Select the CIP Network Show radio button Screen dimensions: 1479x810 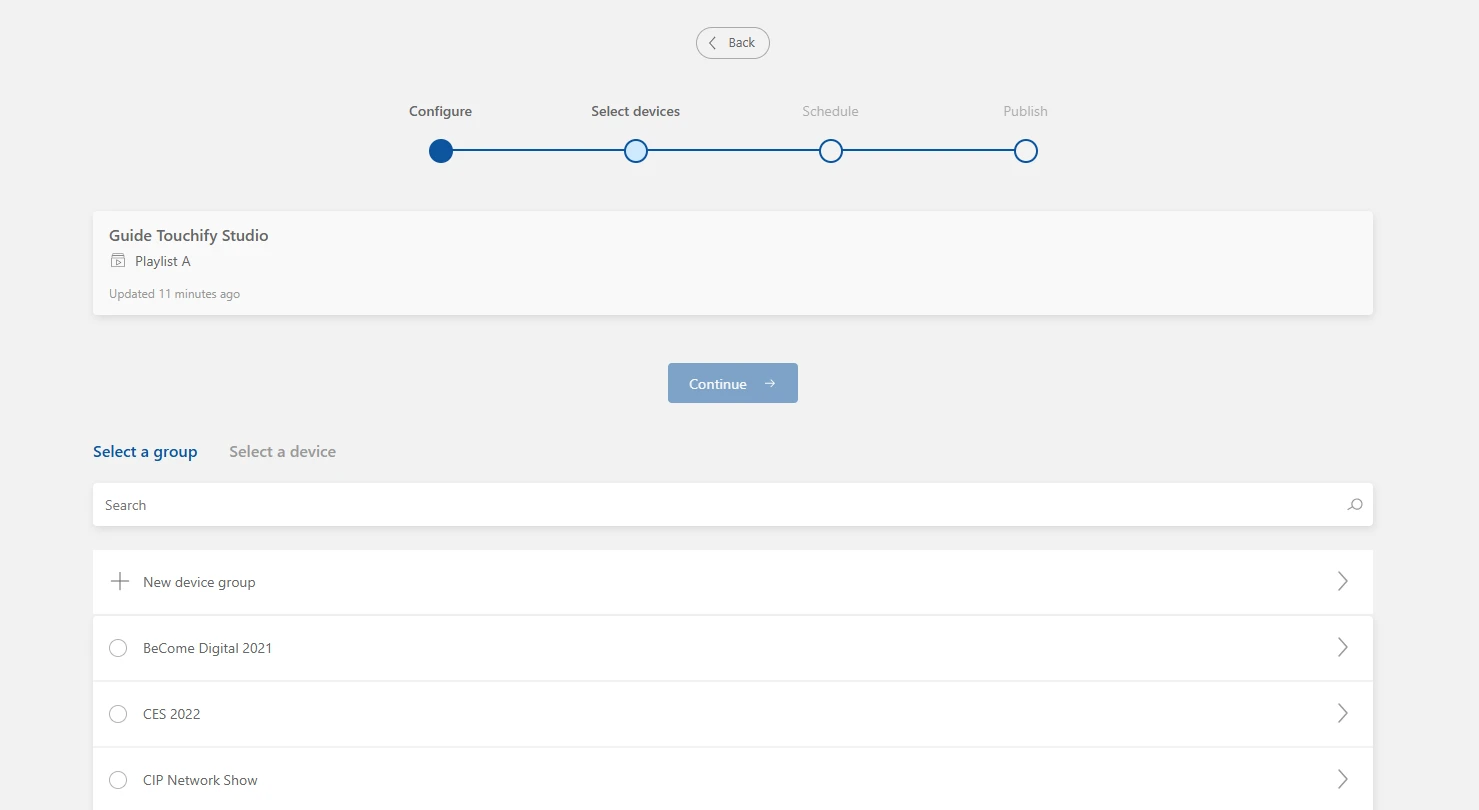(118, 780)
